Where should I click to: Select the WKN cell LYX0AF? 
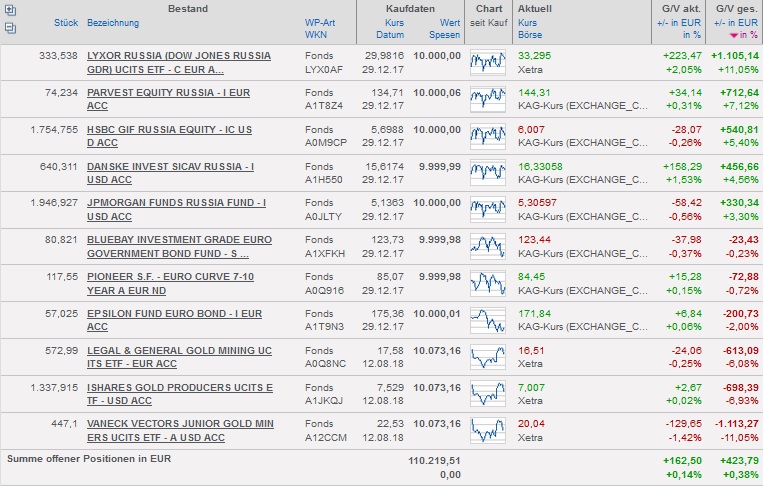[x=324, y=70]
